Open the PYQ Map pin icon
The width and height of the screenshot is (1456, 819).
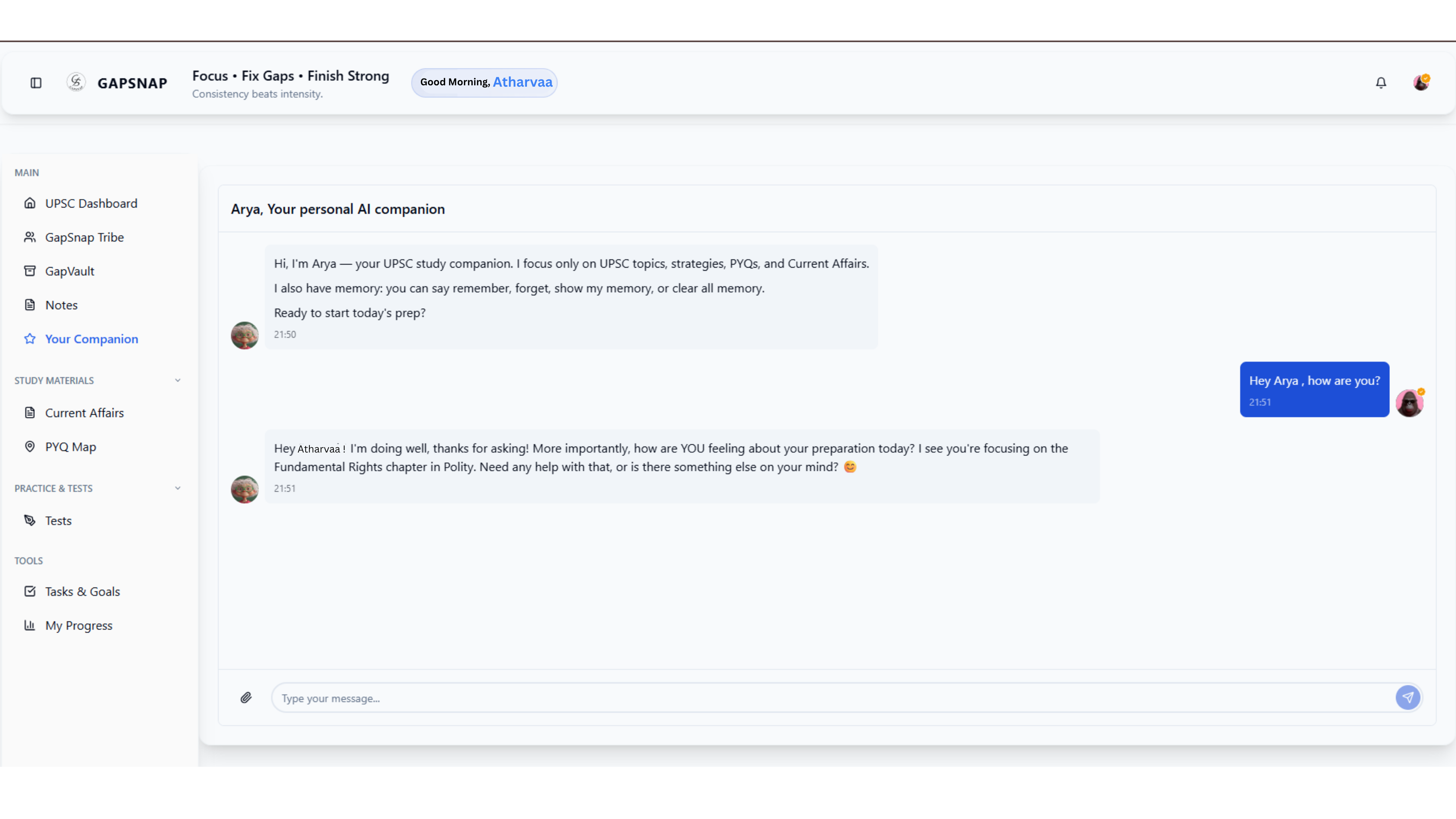click(30, 446)
